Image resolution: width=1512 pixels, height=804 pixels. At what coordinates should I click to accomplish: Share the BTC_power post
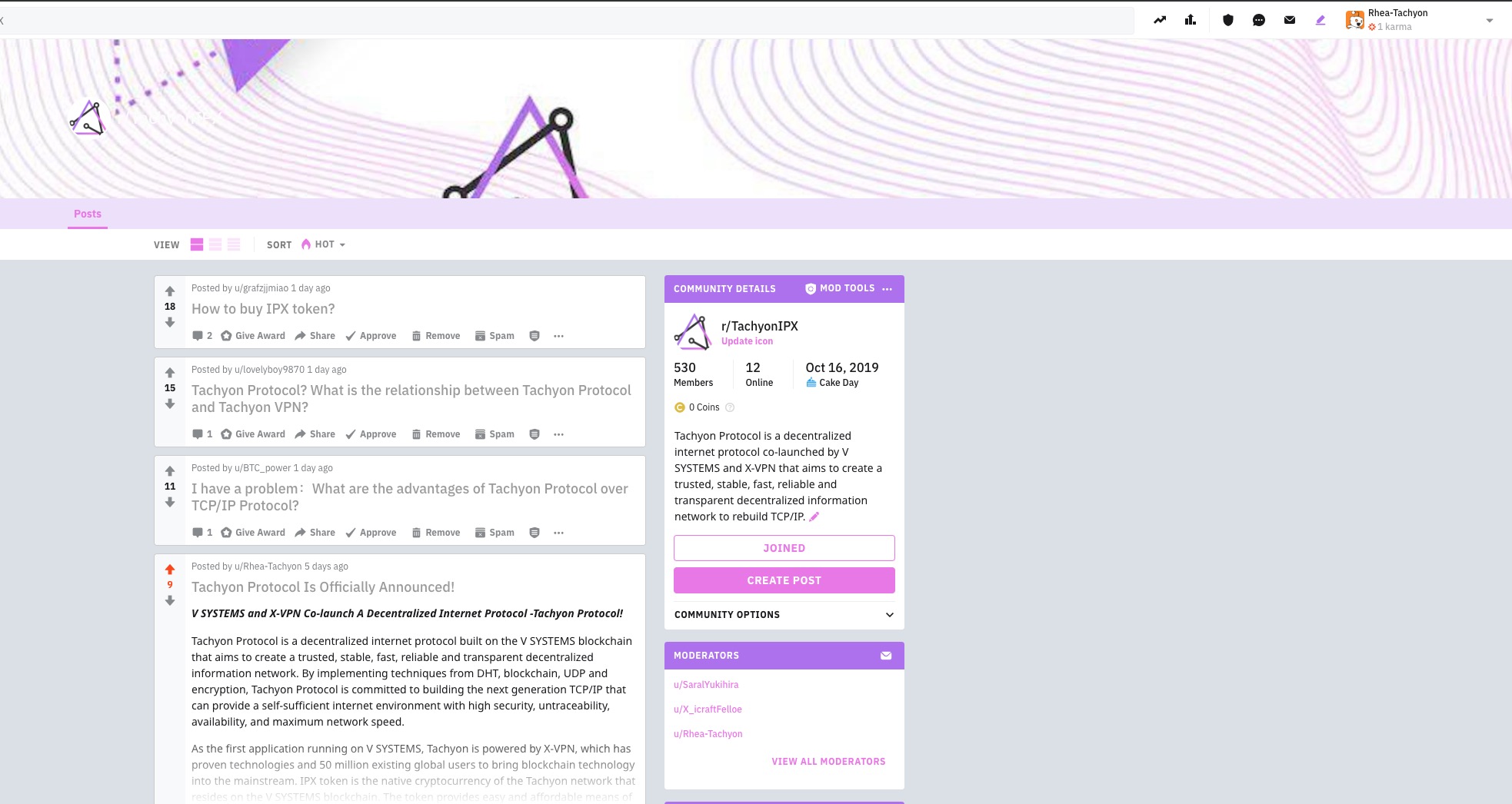click(315, 533)
